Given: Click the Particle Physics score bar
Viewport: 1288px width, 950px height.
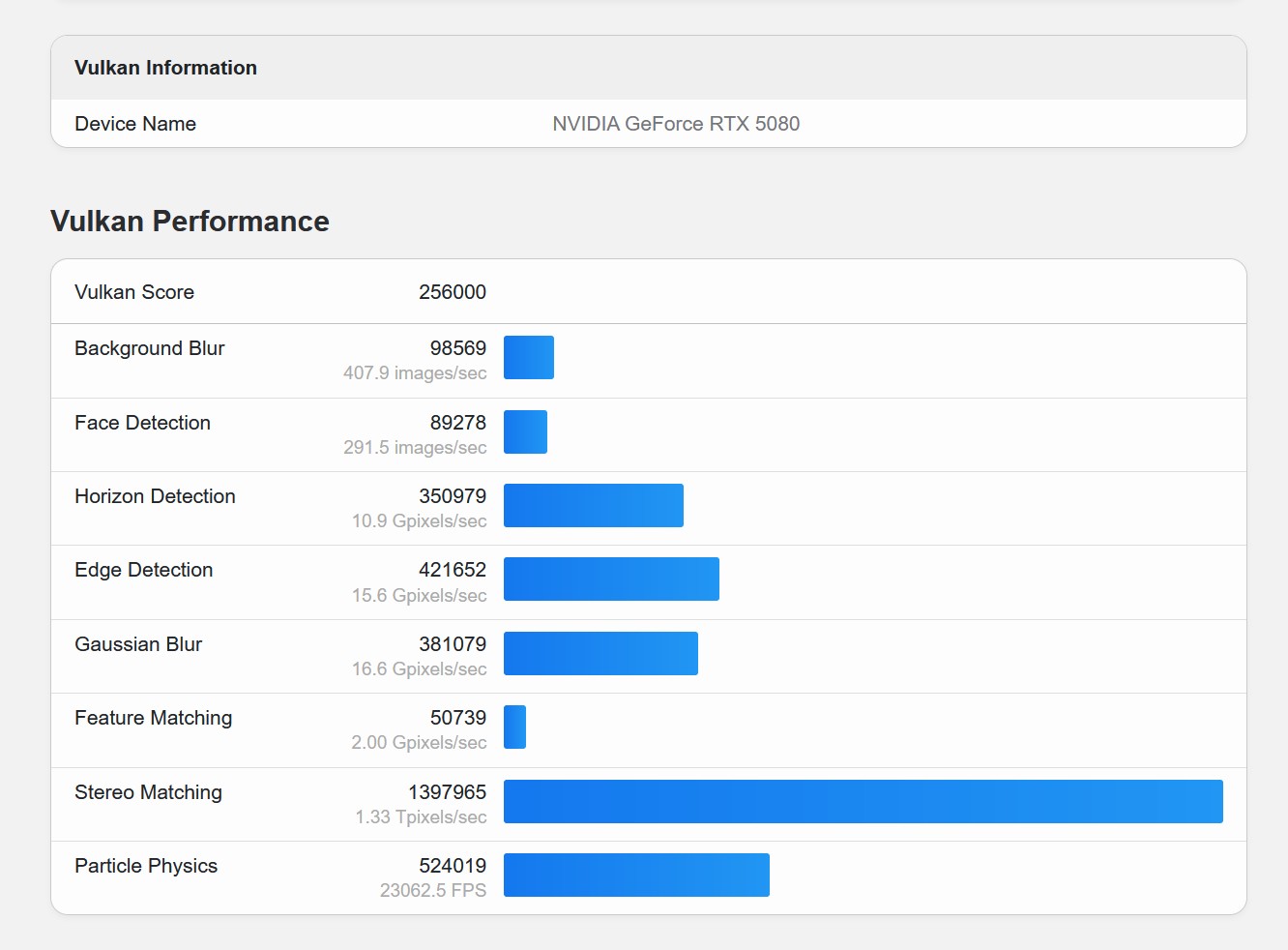Looking at the screenshot, I should pyautogui.click(x=636, y=876).
